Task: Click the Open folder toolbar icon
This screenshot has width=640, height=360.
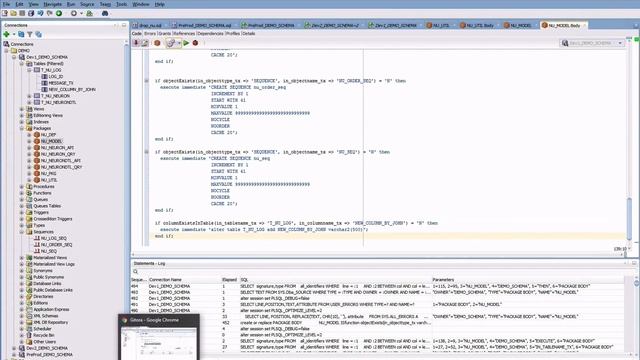Action: click(x=13, y=13)
